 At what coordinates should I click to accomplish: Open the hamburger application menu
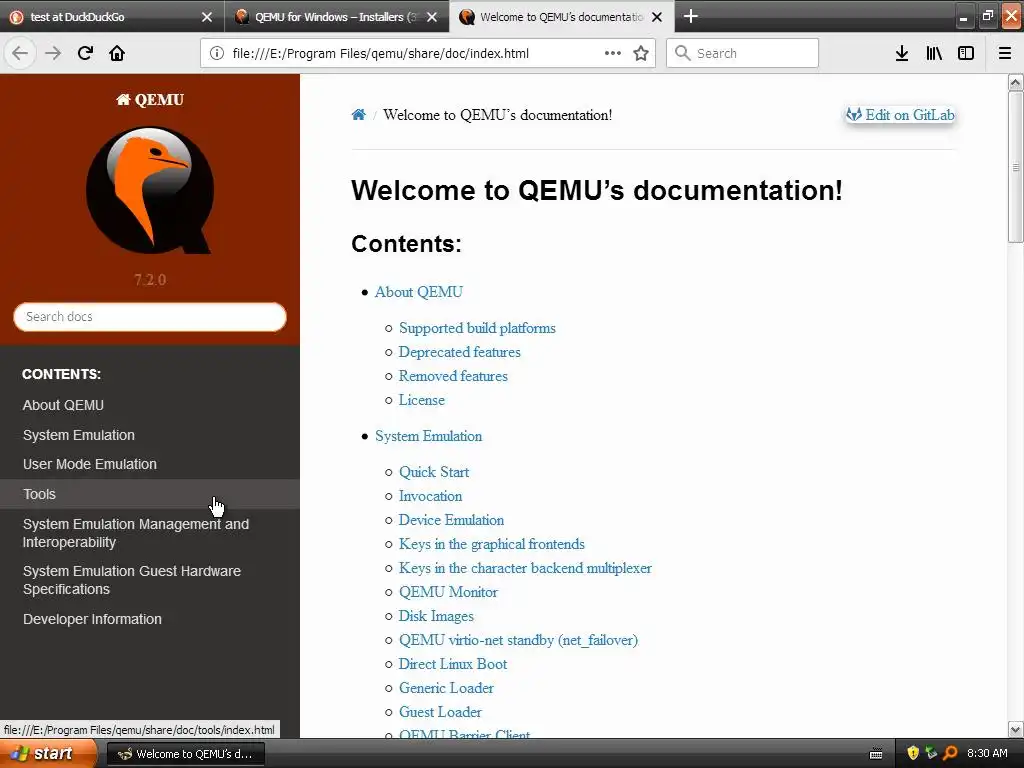click(x=1005, y=54)
